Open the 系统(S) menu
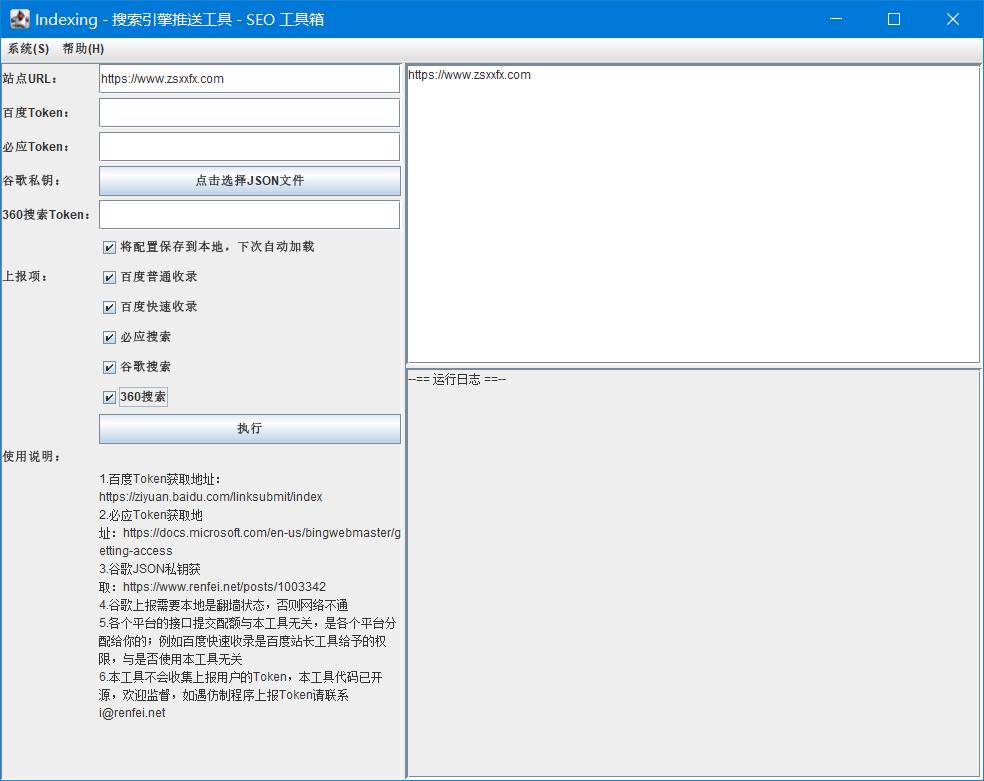984x781 pixels. (x=29, y=48)
